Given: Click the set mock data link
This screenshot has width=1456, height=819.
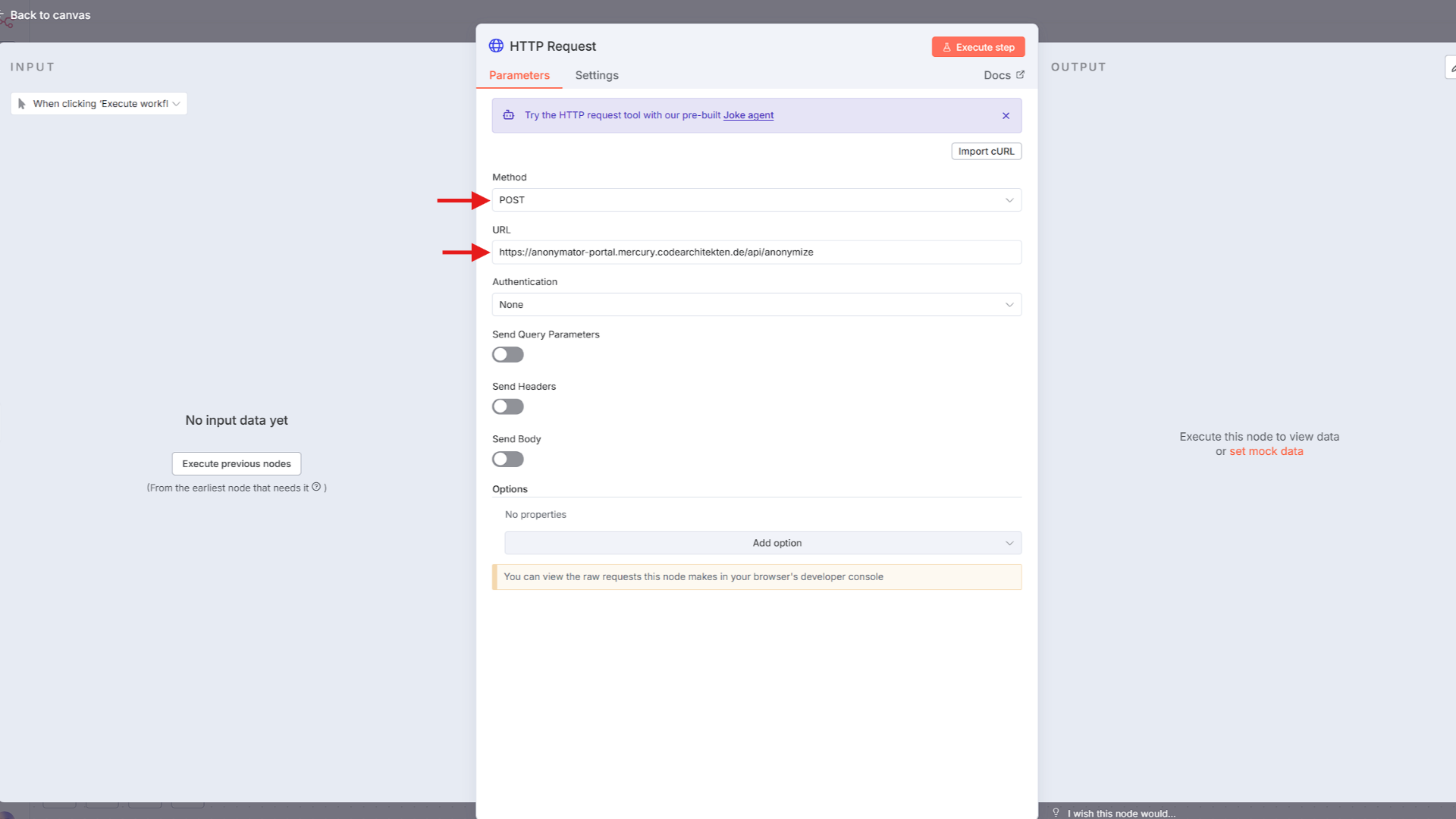Looking at the screenshot, I should click(1266, 451).
